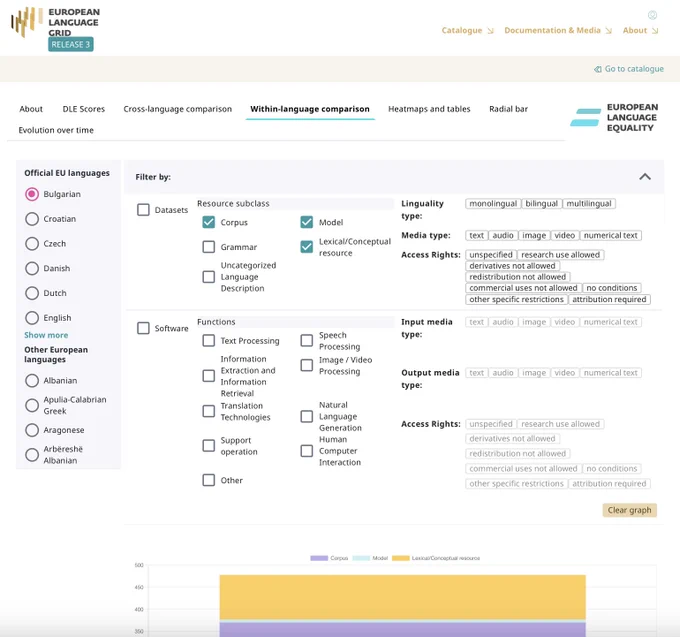
Task: Enable the Grammar checkbox
Action: click(x=209, y=247)
